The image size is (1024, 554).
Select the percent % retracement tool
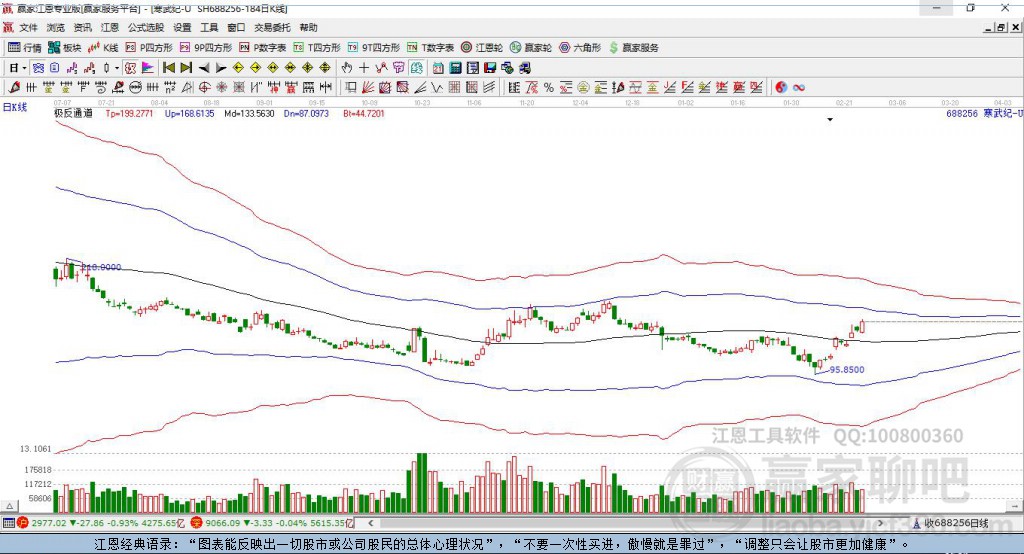pyautogui.click(x=549, y=87)
